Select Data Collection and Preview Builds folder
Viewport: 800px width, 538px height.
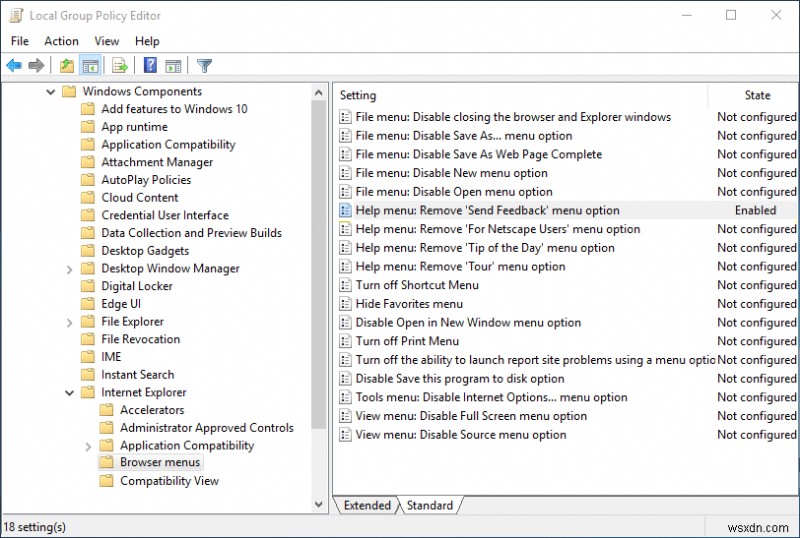[191, 233]
